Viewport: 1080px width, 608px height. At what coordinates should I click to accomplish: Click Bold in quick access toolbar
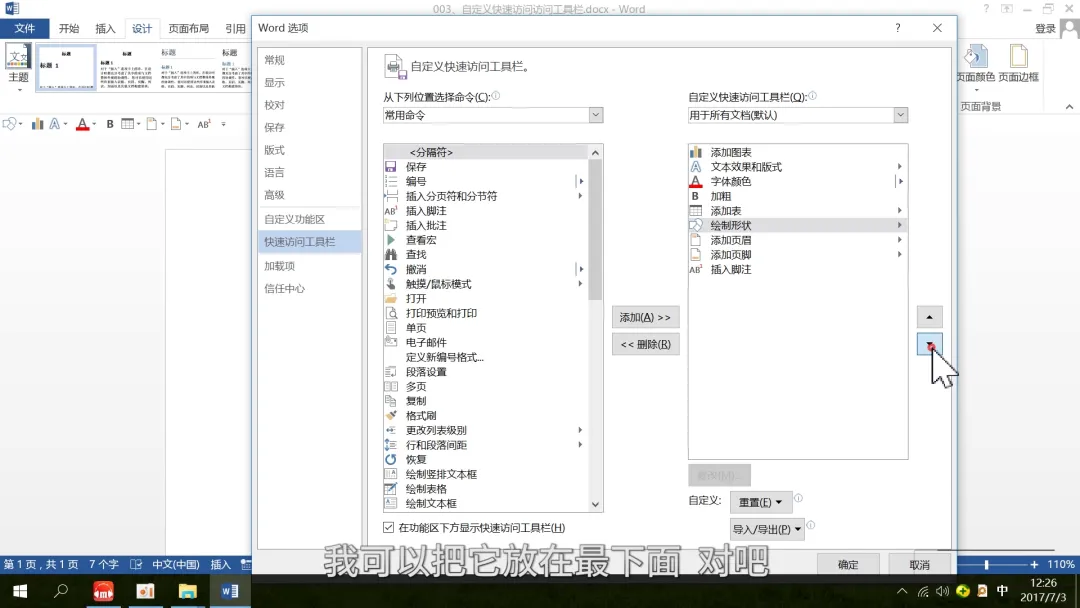(x=110, y=124)
